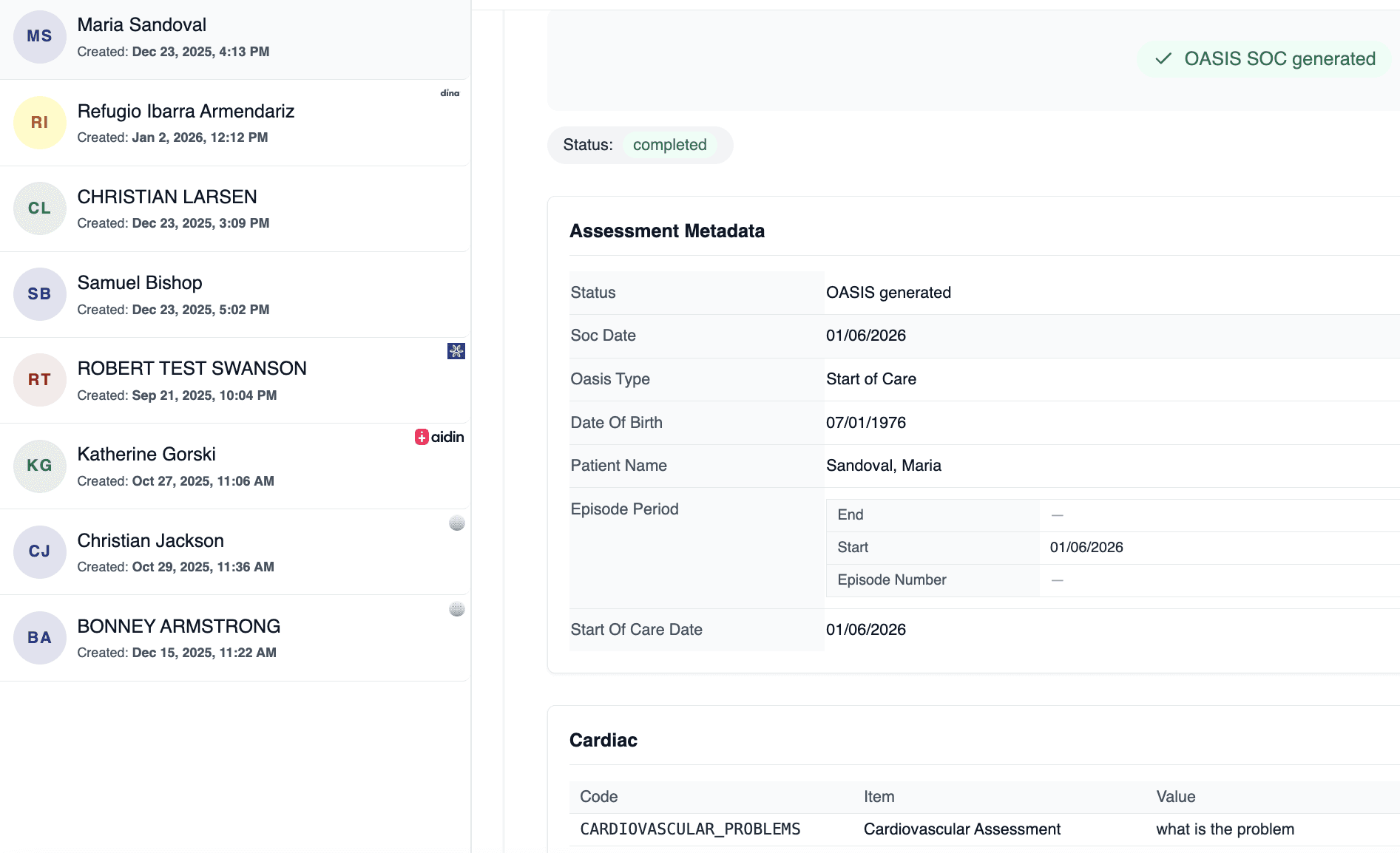
Task: Click the Oasis Type field label
Action: coord(610,379)
